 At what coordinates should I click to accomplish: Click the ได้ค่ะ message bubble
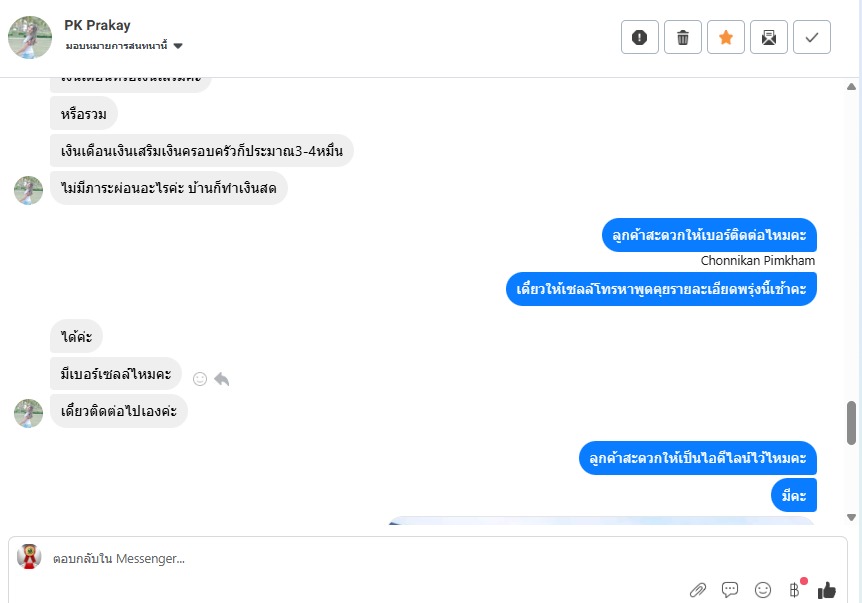pyautogui.click(x=76, y=336)
